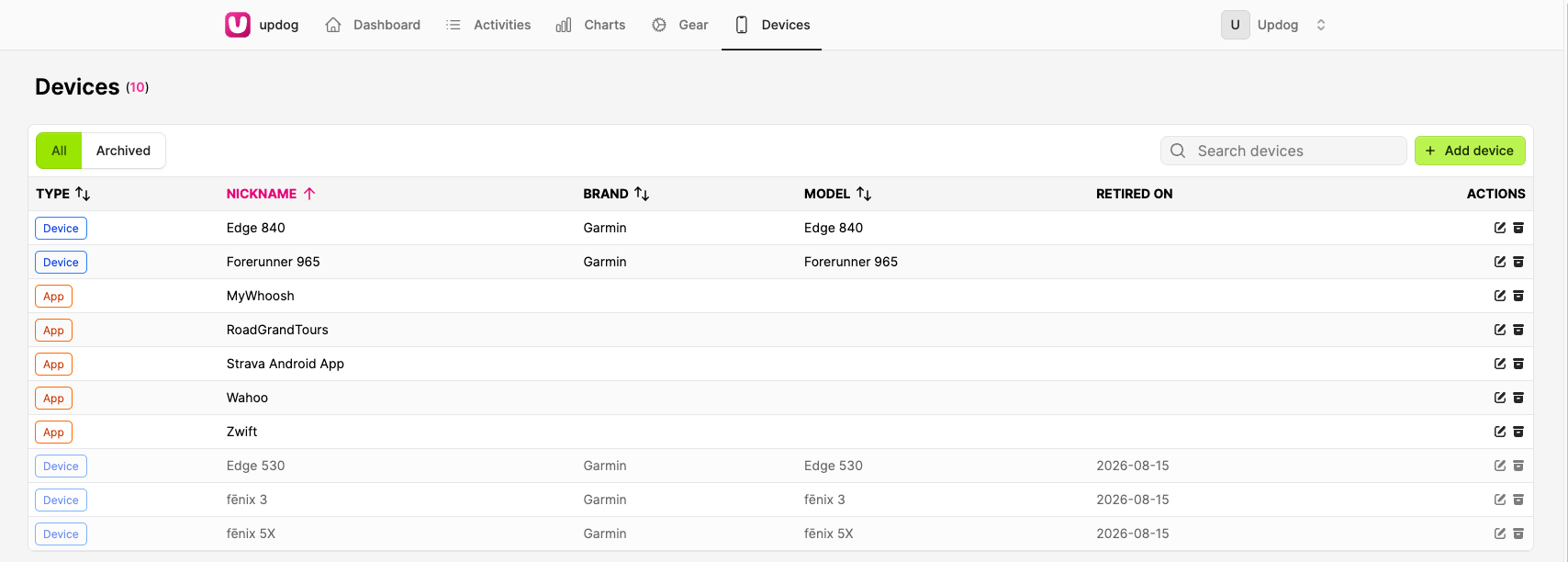Viewport: 1568px width, 562px height.
Task: Select the Devices nav tab
Action: (772, 25)
